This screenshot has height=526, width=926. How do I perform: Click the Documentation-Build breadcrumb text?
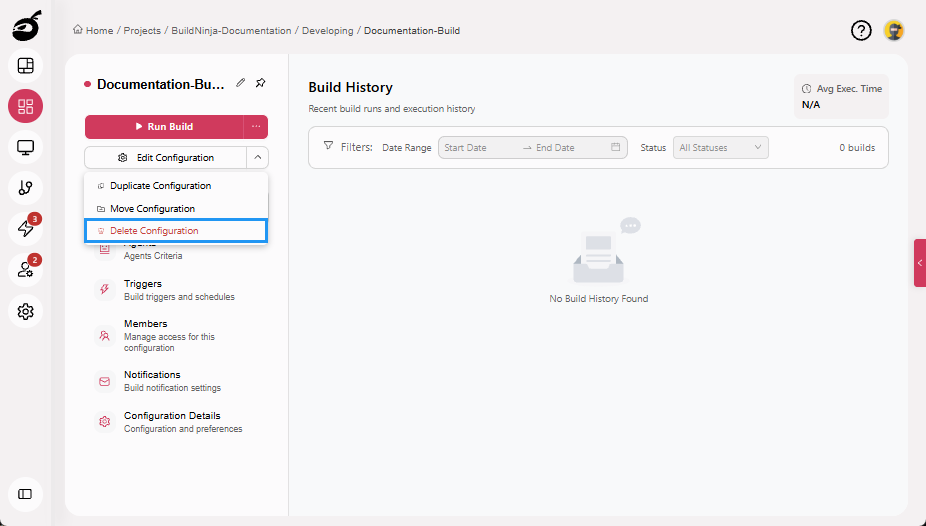pyautogui.click(x=412, y=31)
